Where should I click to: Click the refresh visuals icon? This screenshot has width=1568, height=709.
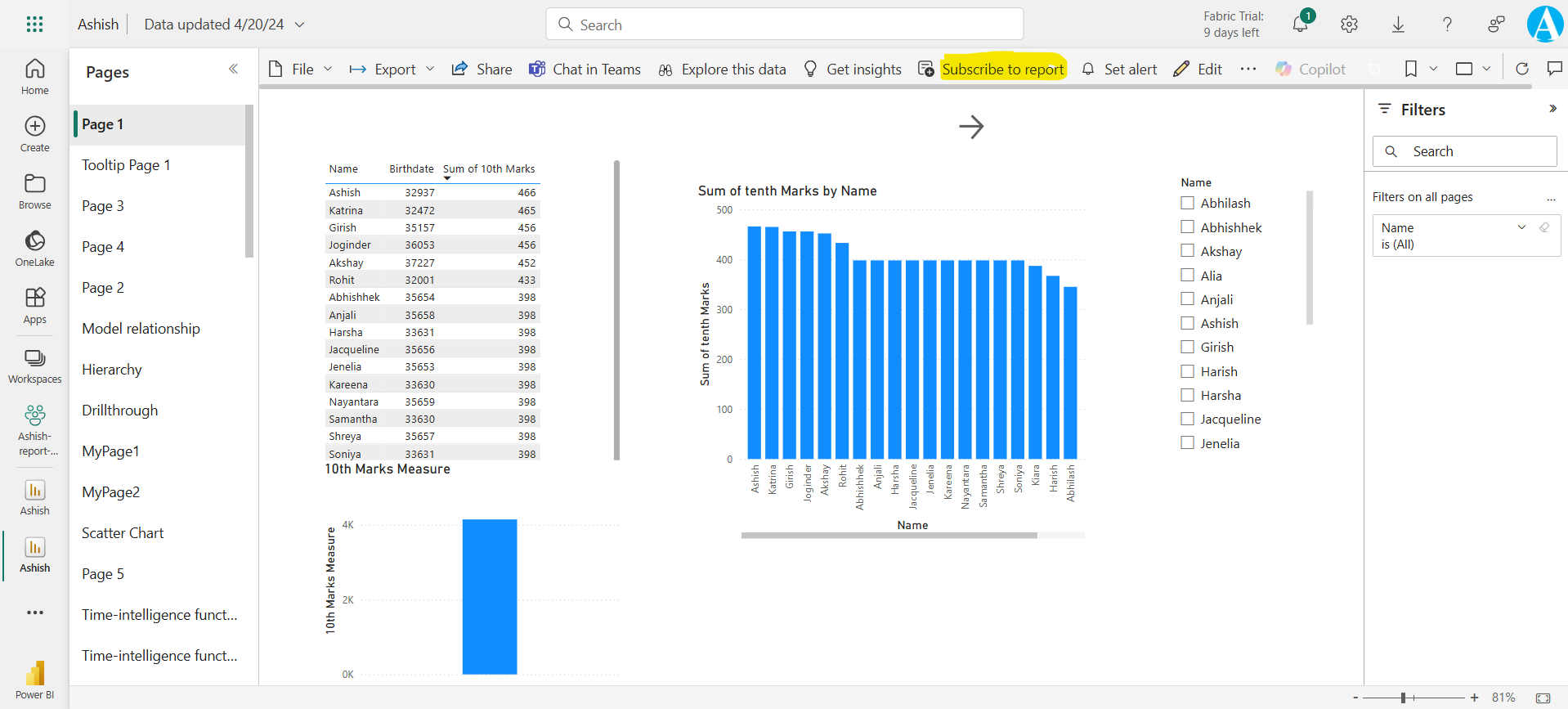point(1521,70)
